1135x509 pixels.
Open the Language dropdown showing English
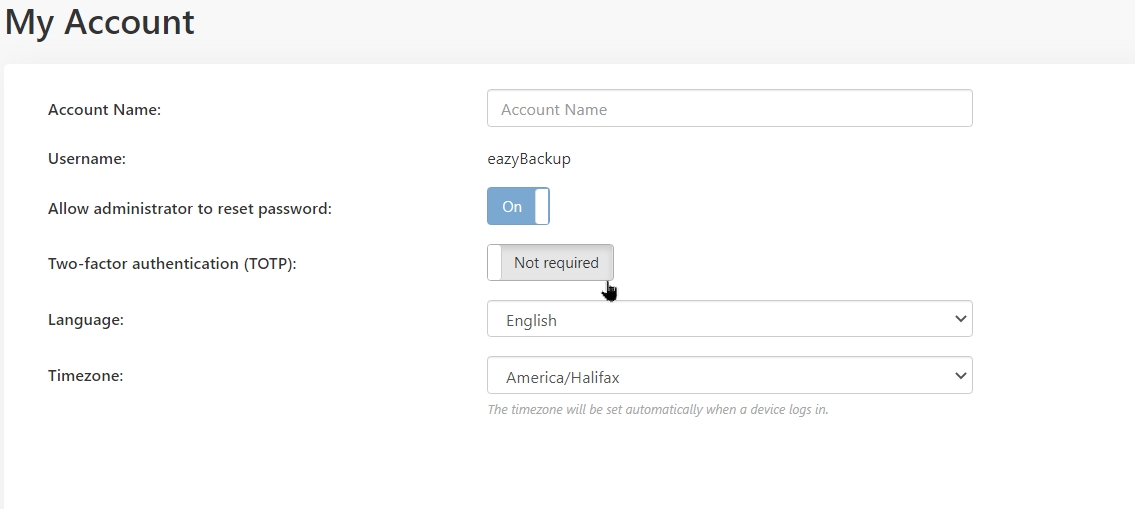(730, 319)
